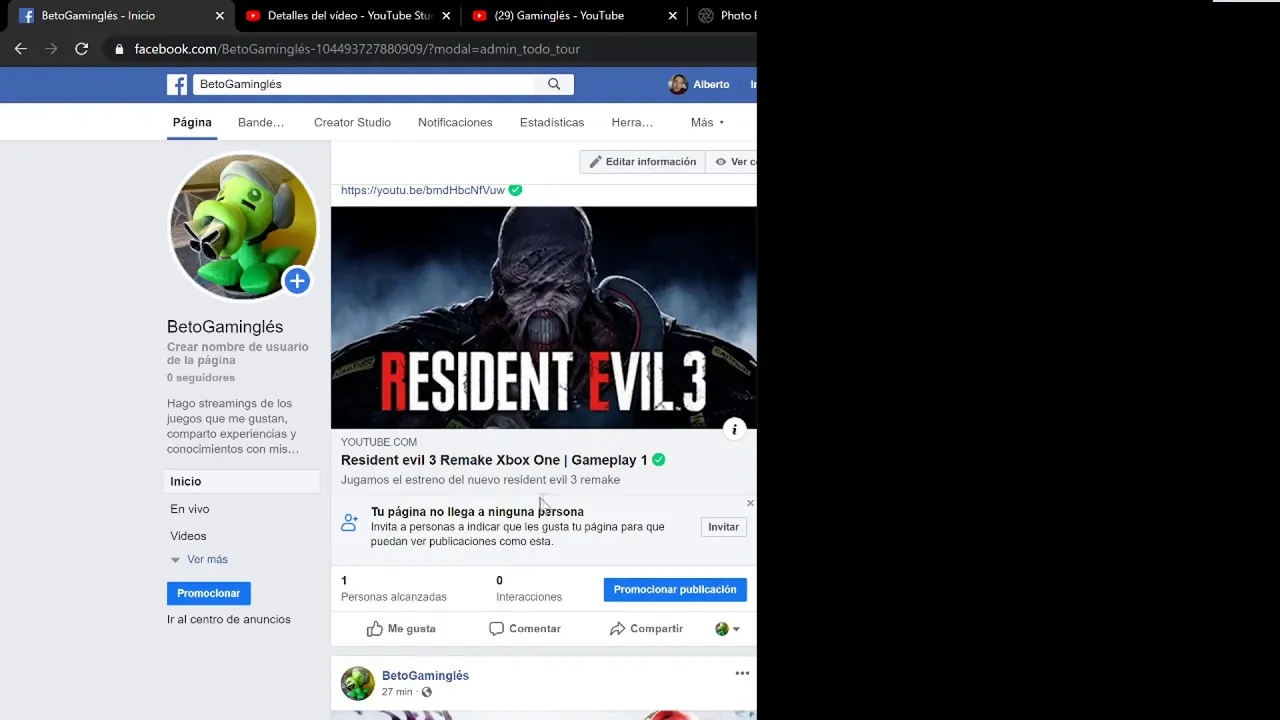Click the Me gusta thumbs-up button
1280x720 pixels.
(401, 629)
